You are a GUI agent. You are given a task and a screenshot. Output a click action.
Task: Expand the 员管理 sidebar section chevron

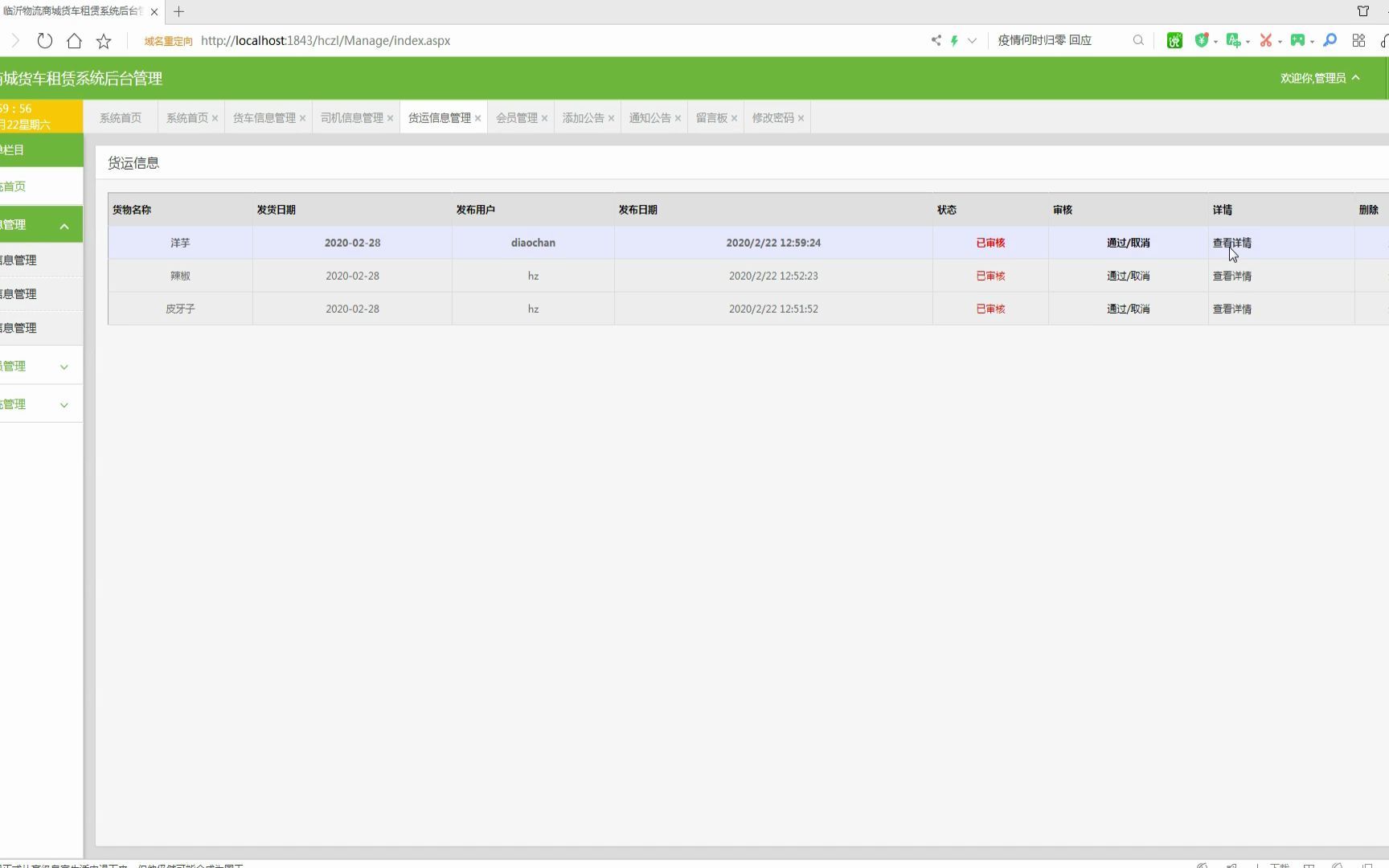coord(64,367)
